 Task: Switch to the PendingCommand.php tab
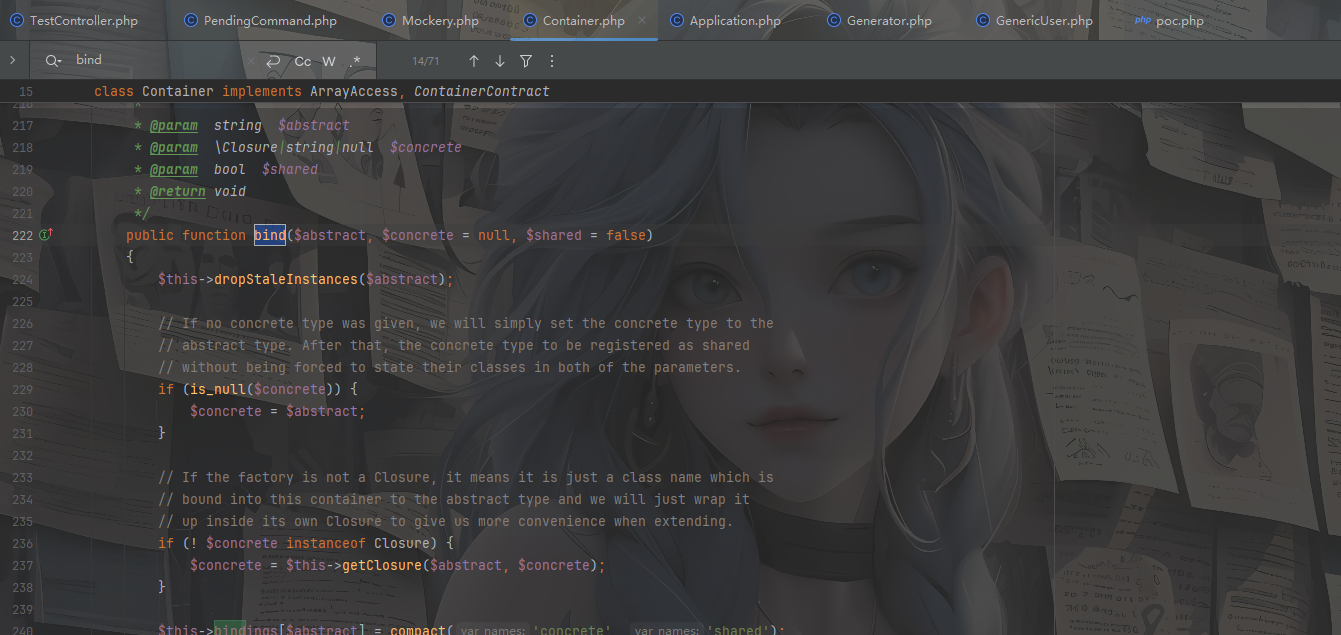coord(270,20)
